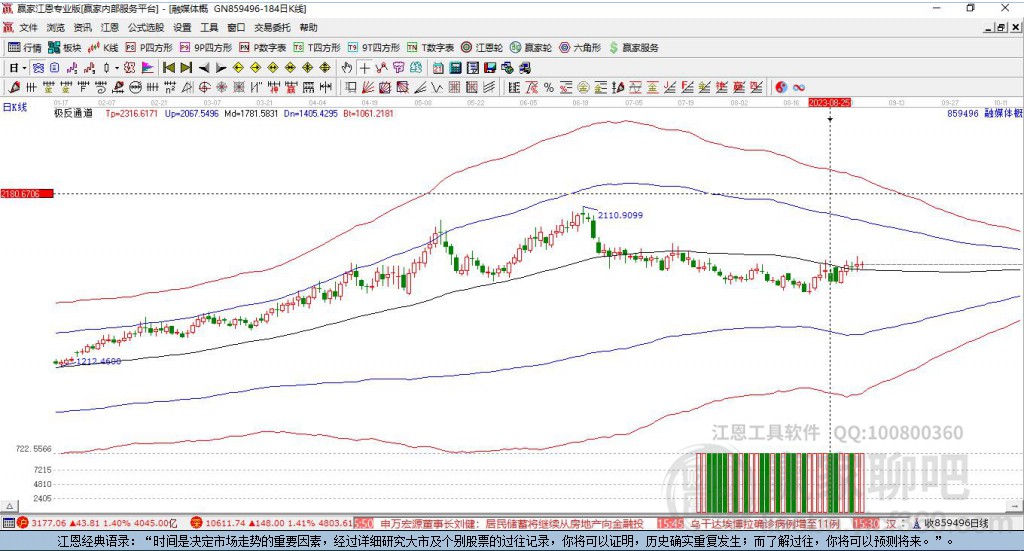Click the Up=2067.5496 indicator value
The height and width of the screenshot is (551, 1024).
click(191, 113)
